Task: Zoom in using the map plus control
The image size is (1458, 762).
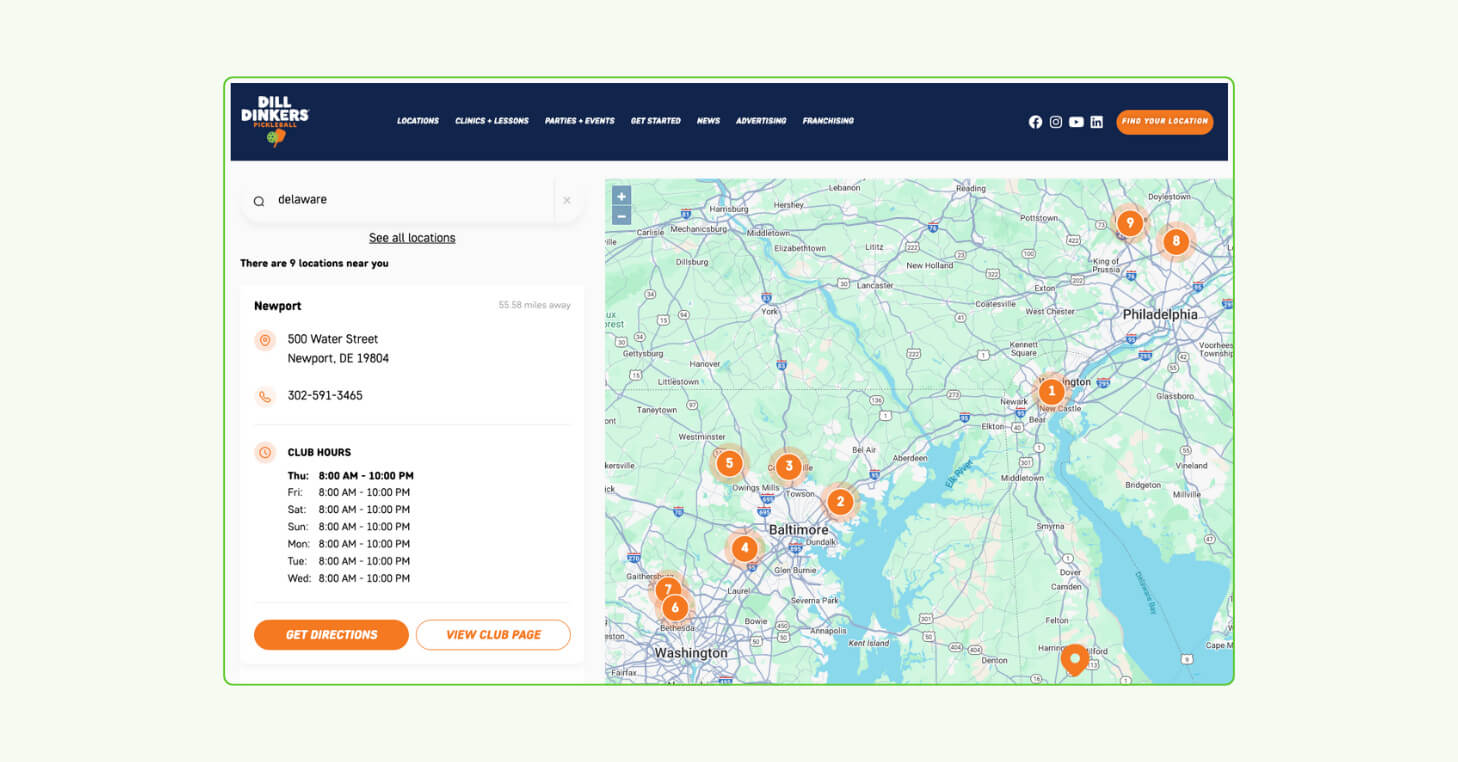Action: pyautogui.click(x=621, y=196)
